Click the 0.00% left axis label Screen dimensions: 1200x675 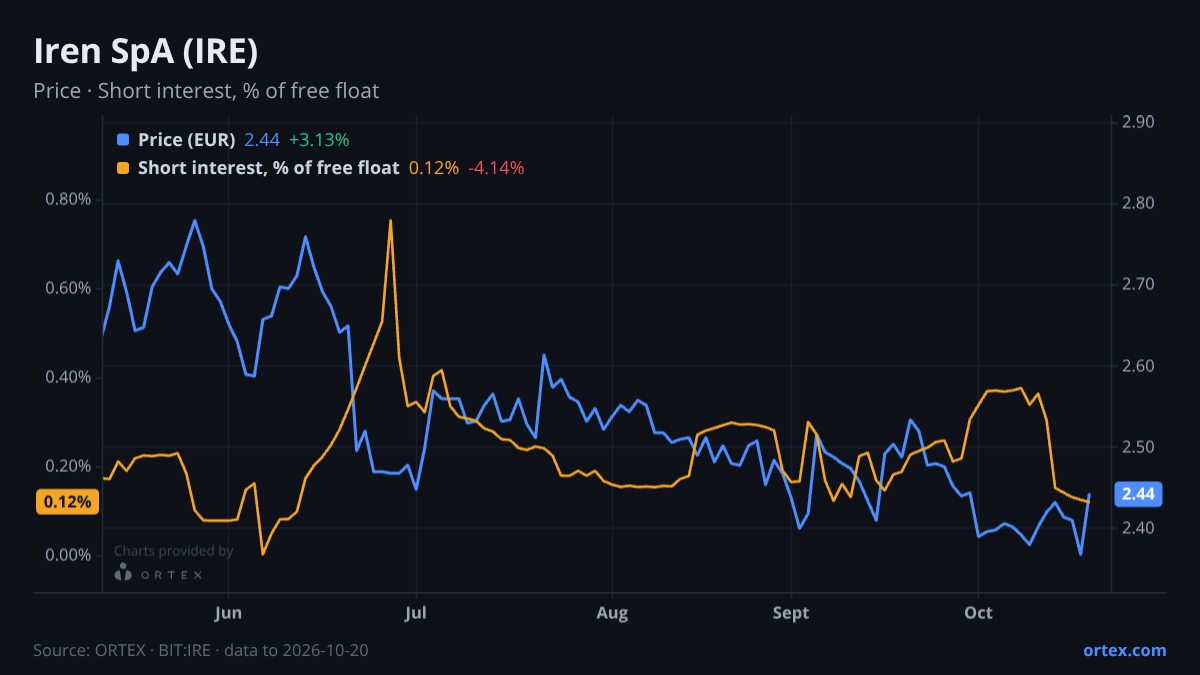click(68, 555)
